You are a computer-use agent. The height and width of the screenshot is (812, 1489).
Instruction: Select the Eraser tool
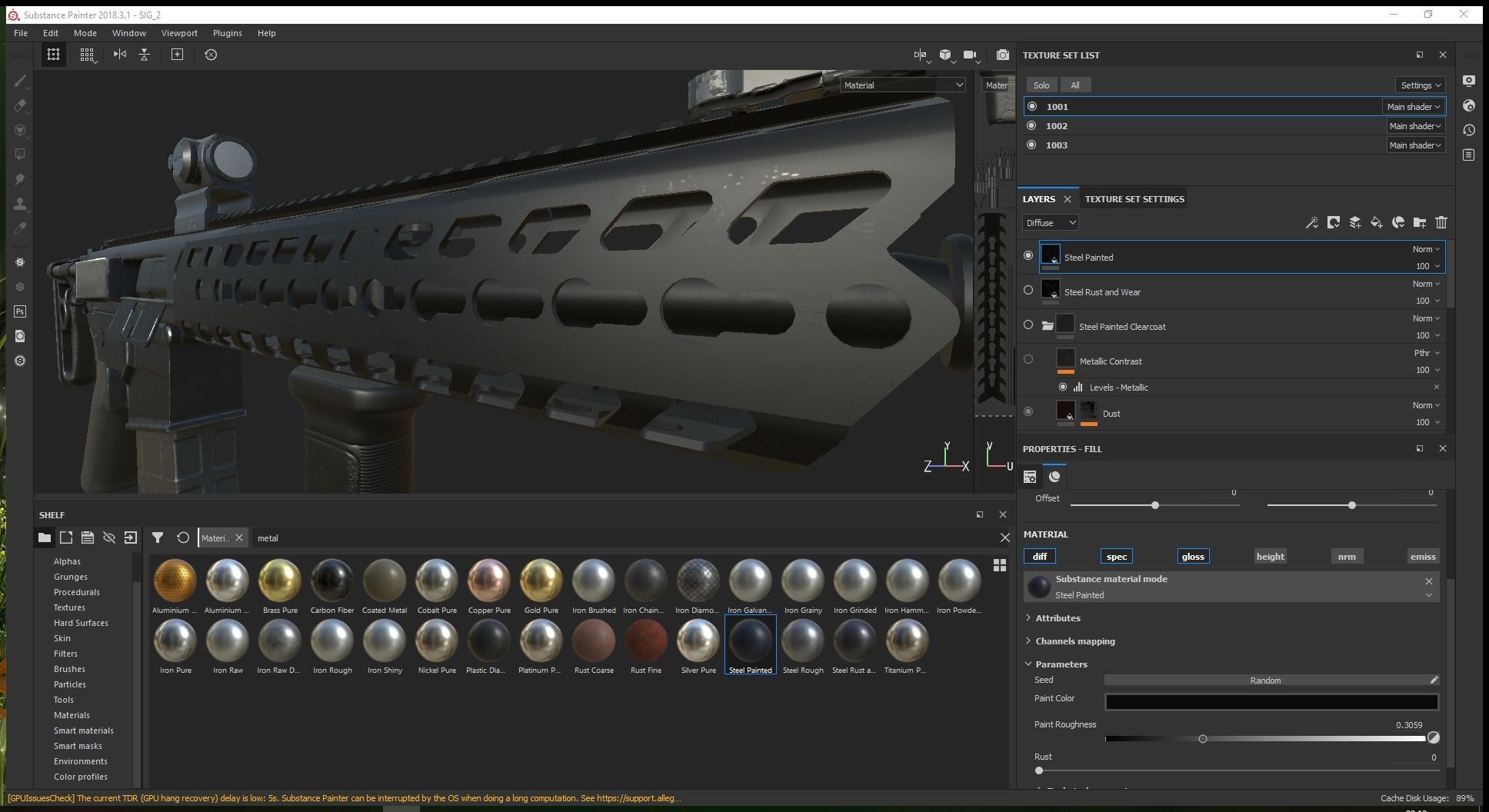coord(21,105)
